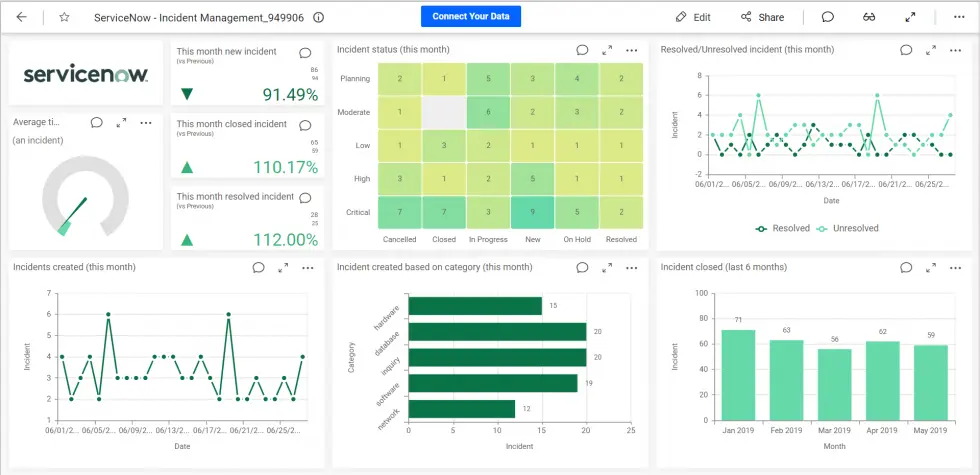
Task: Mark dashboard as favorite with star icon
Action: (64, 17)
